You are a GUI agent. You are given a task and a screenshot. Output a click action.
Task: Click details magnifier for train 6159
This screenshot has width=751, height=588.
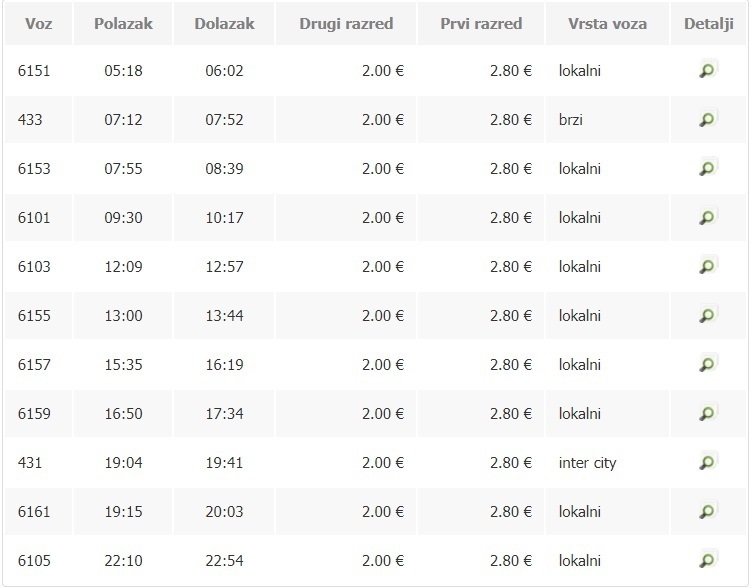coord(708,413)
